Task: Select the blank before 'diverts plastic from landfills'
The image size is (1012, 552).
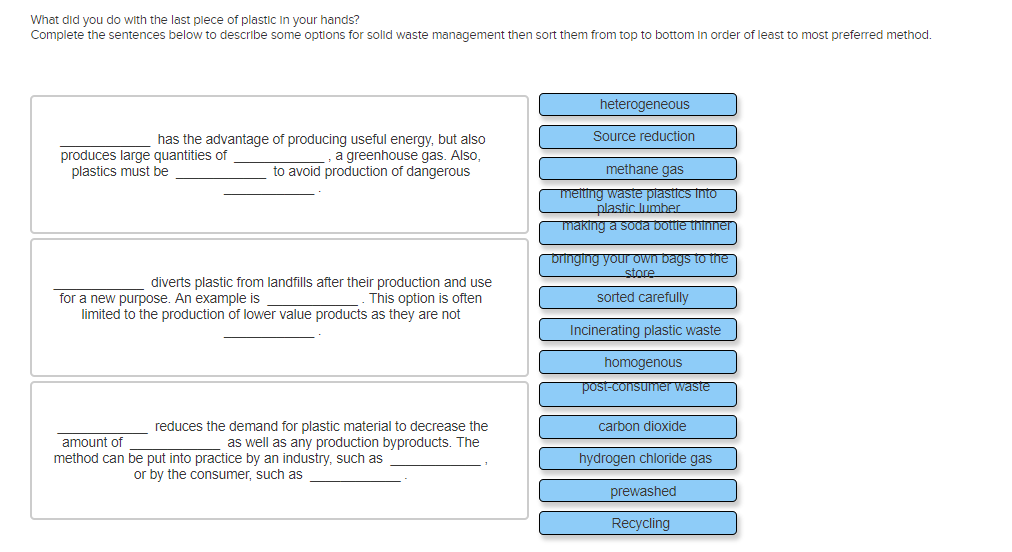Action: click(98, 284)
